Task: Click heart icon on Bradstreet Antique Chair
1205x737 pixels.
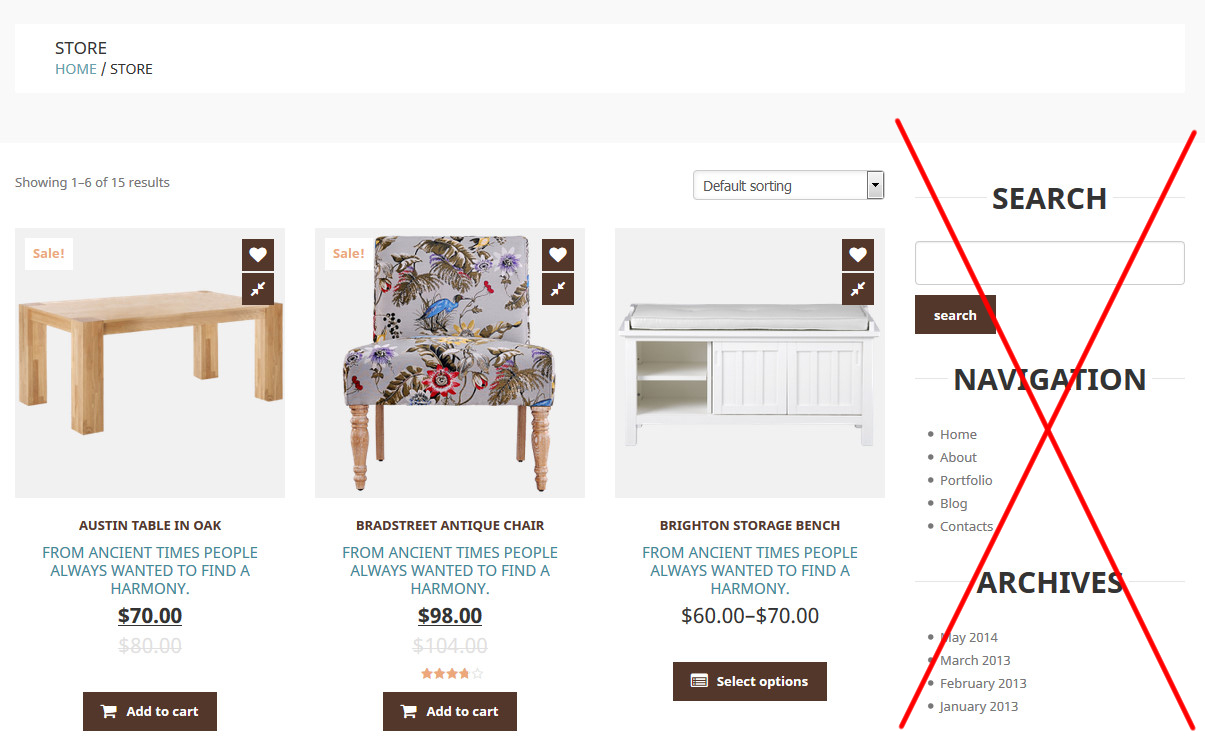Action: (x=558, y=255)
